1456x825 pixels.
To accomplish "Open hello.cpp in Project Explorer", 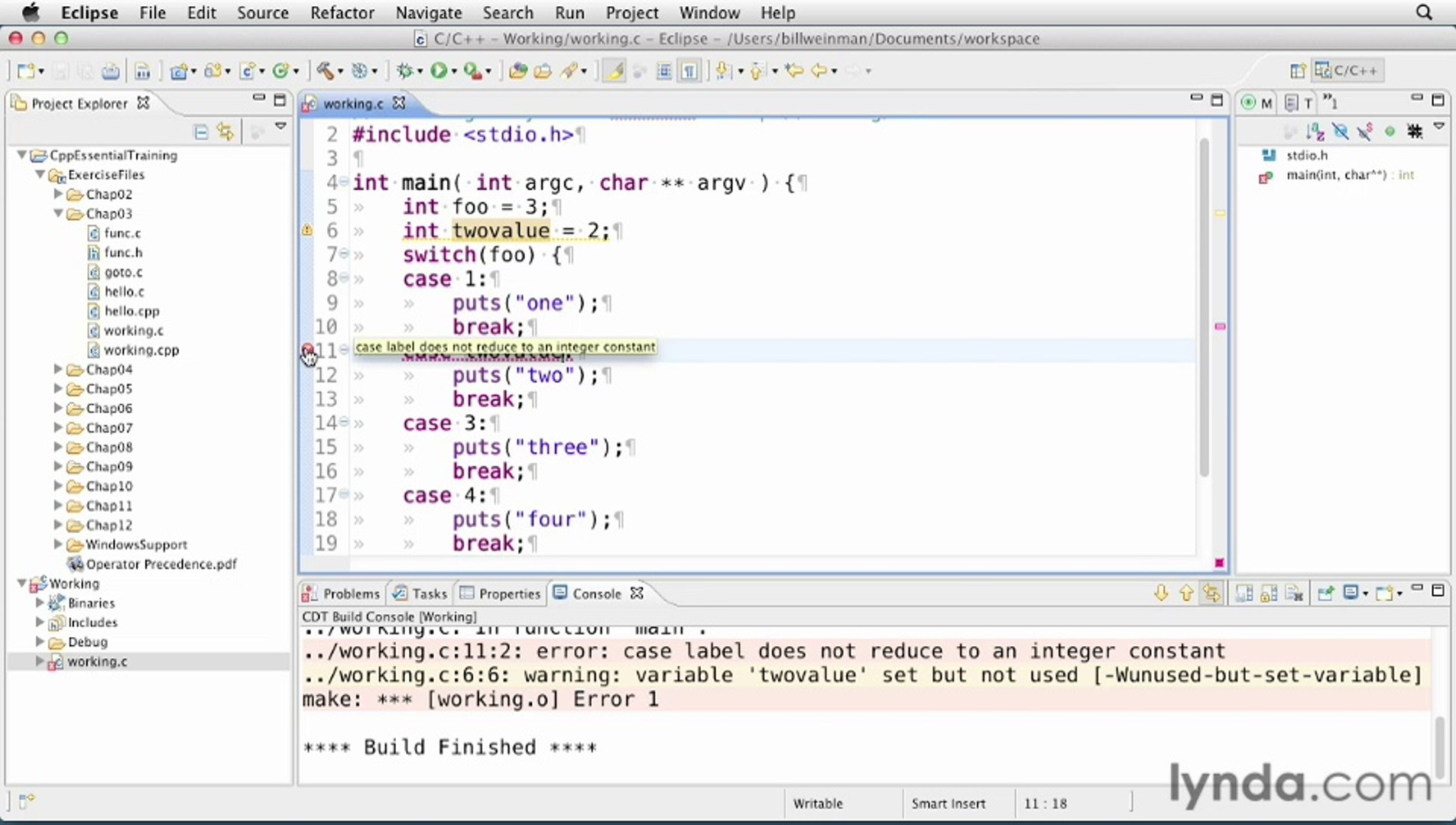I will [131, 312].
